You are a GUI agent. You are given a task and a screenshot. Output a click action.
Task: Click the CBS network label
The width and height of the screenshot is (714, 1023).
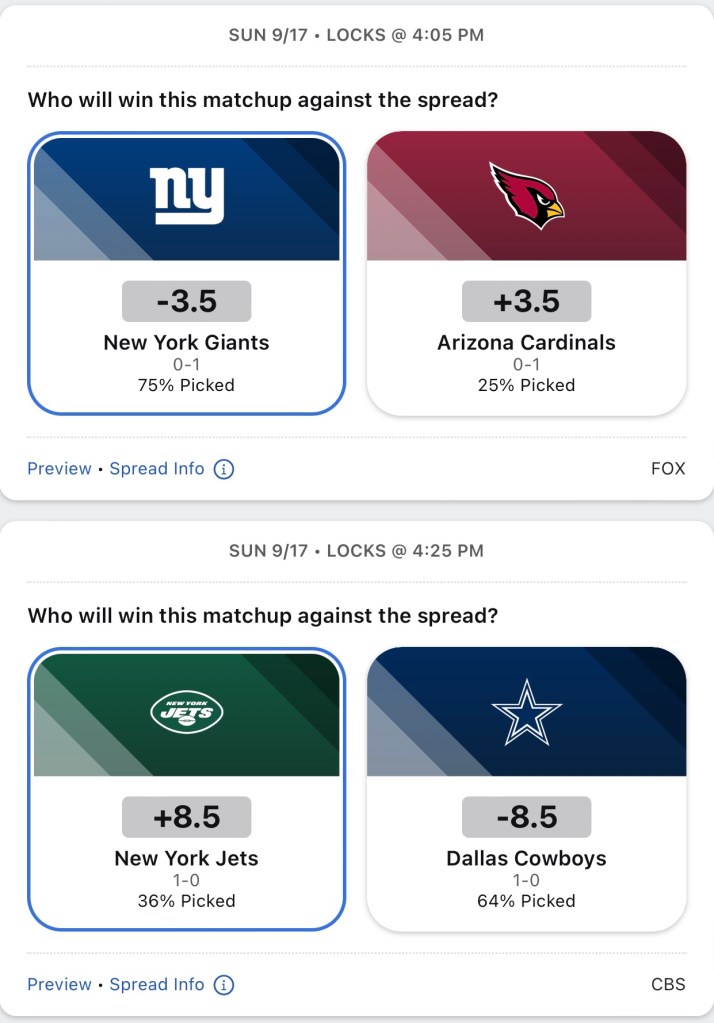coord(668,985)
